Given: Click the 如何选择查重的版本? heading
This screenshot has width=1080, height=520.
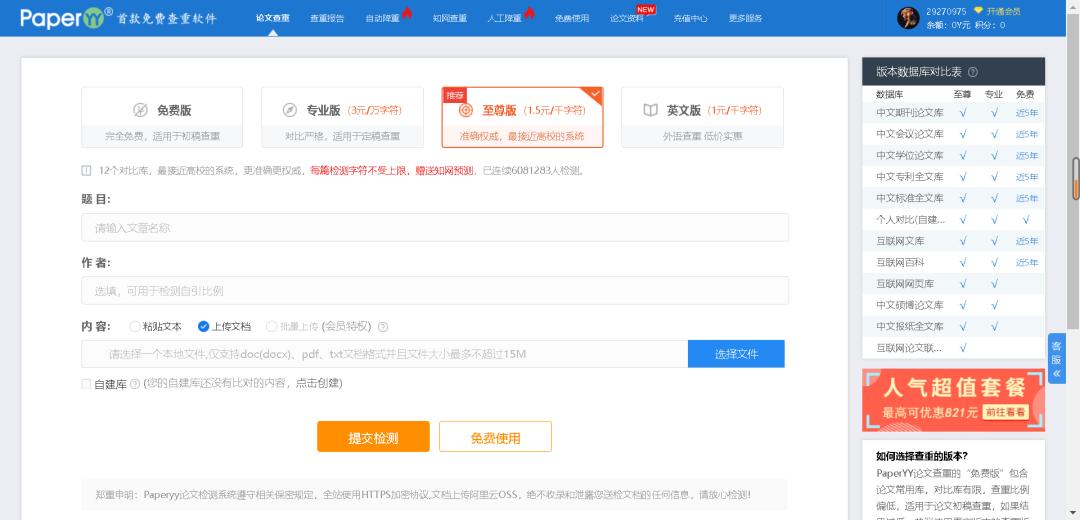Looking at the screenshot, I should 922,456.
